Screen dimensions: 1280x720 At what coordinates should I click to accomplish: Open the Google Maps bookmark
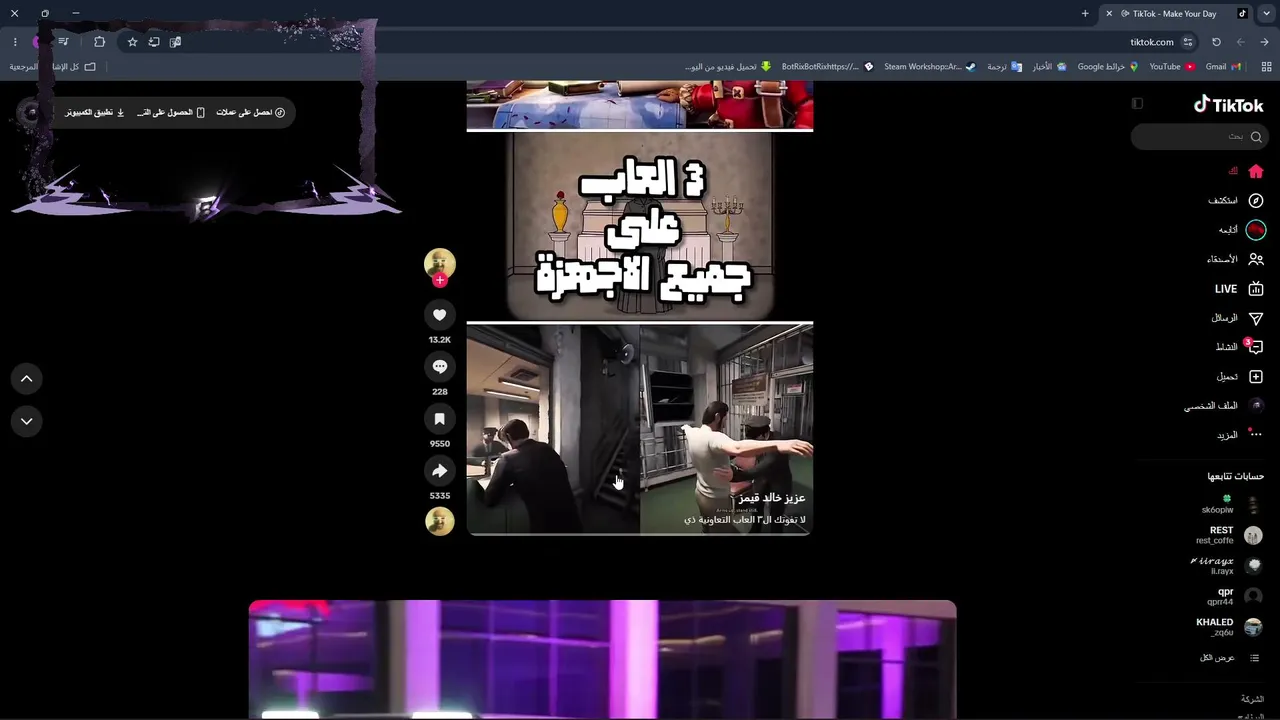pos(1108,67)
